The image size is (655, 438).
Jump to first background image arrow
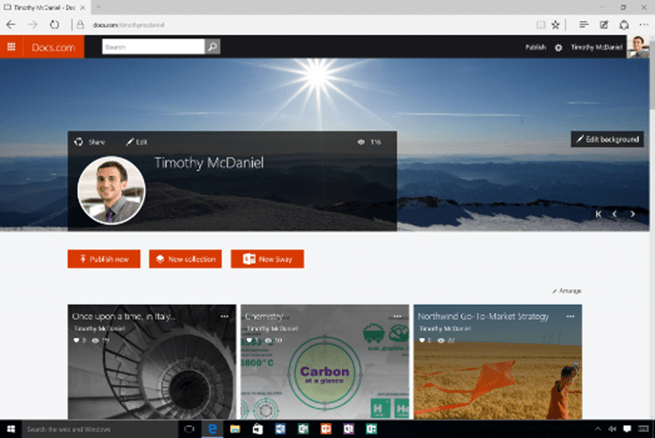[x=598, y=214]
